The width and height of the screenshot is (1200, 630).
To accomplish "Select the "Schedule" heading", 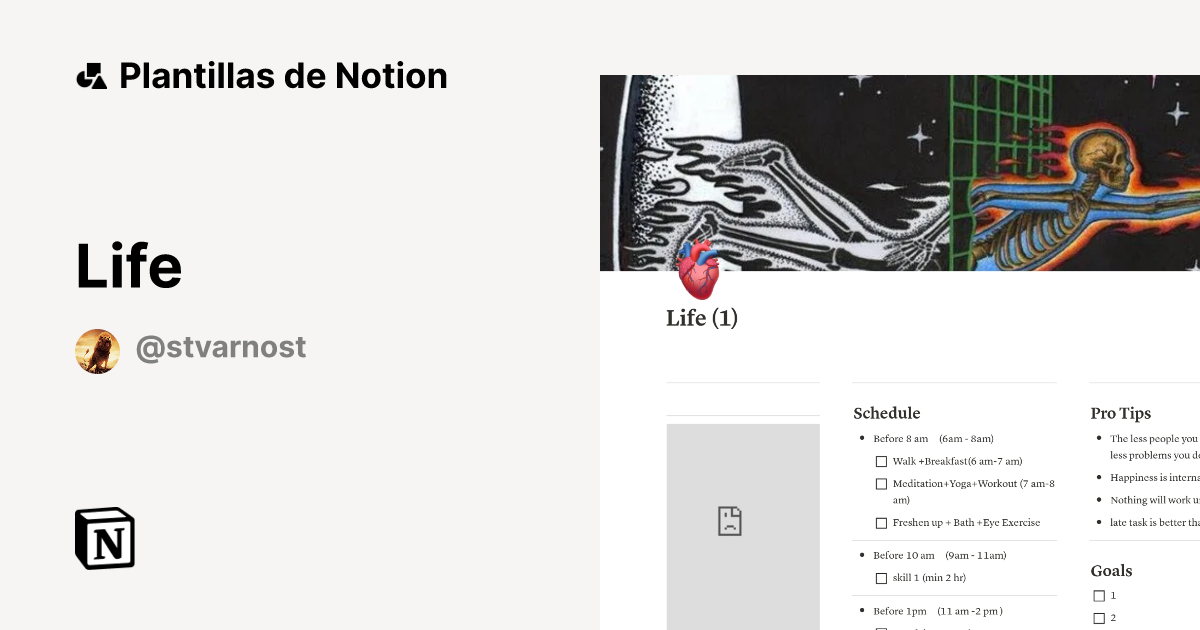I will (x=886, y=413).
